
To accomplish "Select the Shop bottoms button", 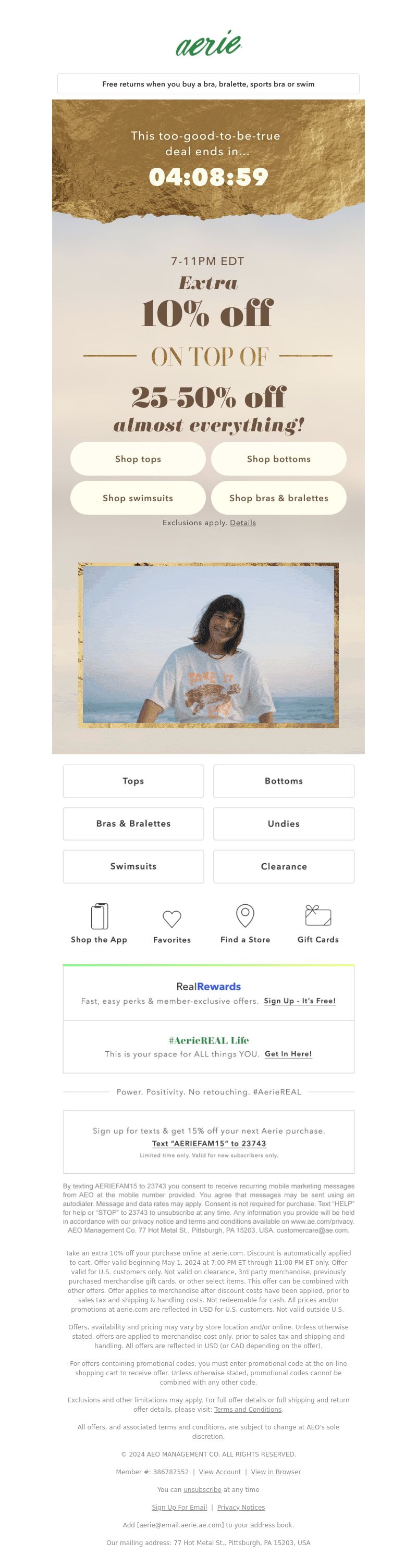I will click(x=279, y=459).
